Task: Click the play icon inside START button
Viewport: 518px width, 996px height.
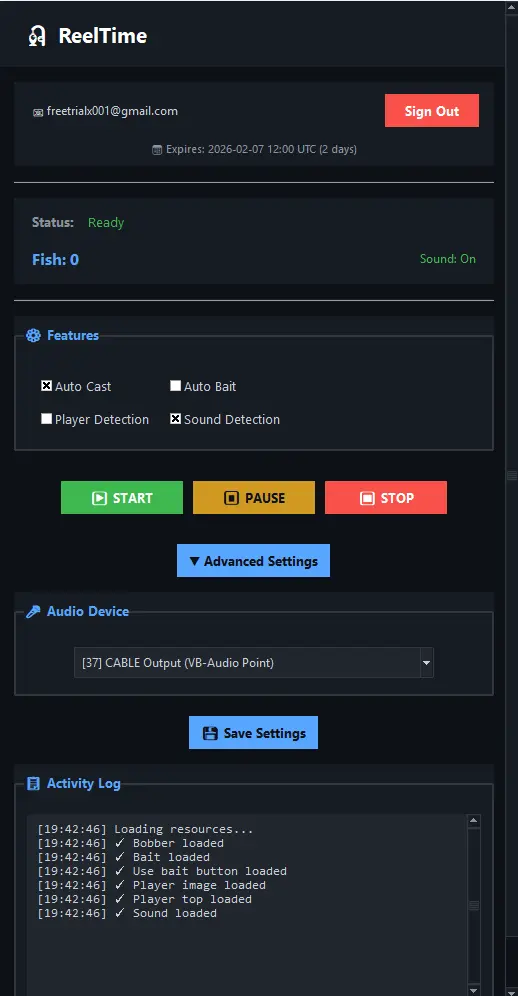Action: click(x=99, y=498)
